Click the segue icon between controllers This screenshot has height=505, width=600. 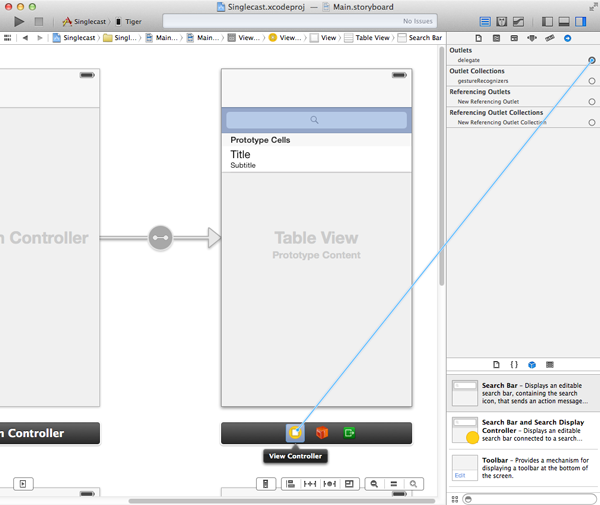pyautogui.click(x=160, y=238)
